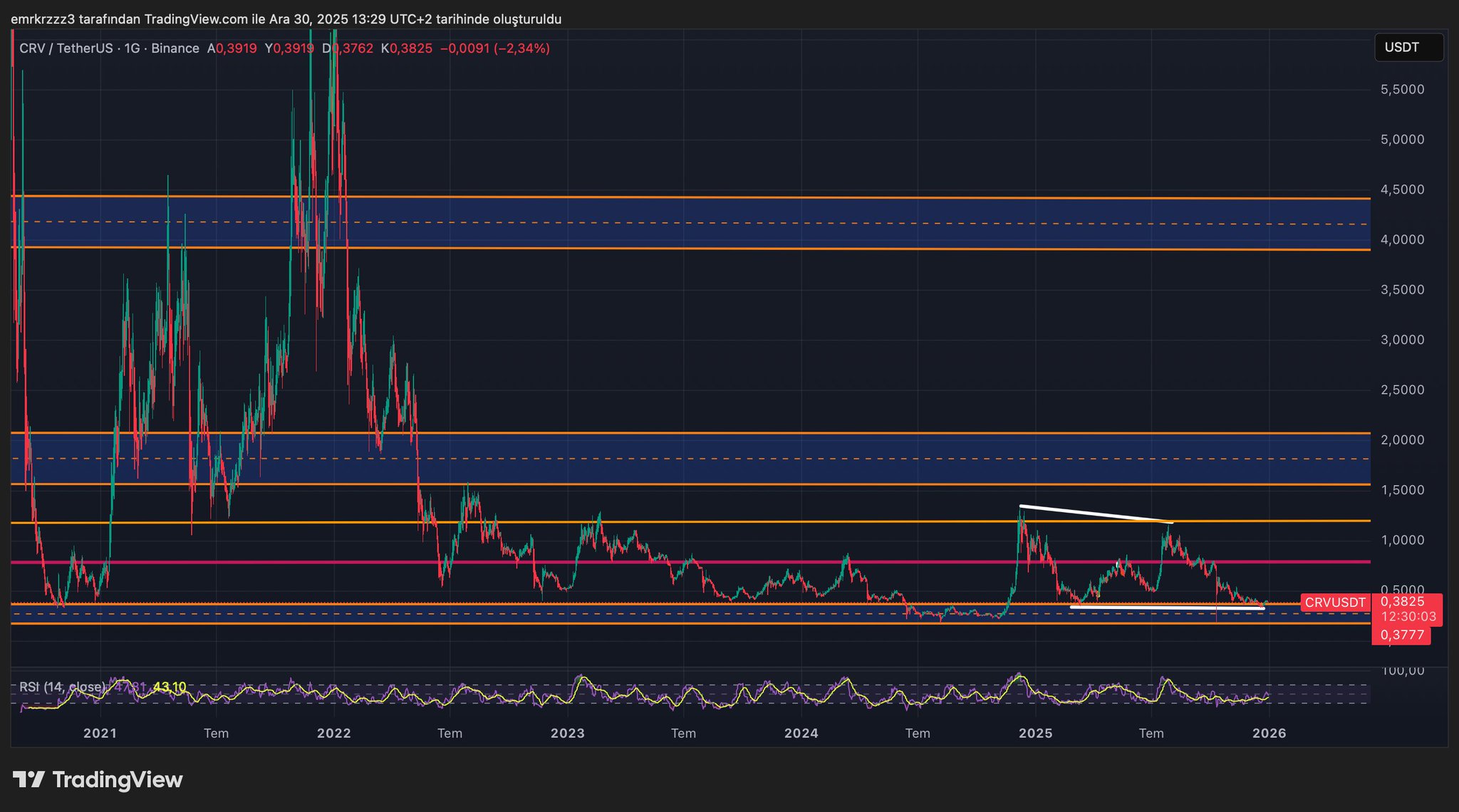Click the Binance exchange label

pos(175,48)
